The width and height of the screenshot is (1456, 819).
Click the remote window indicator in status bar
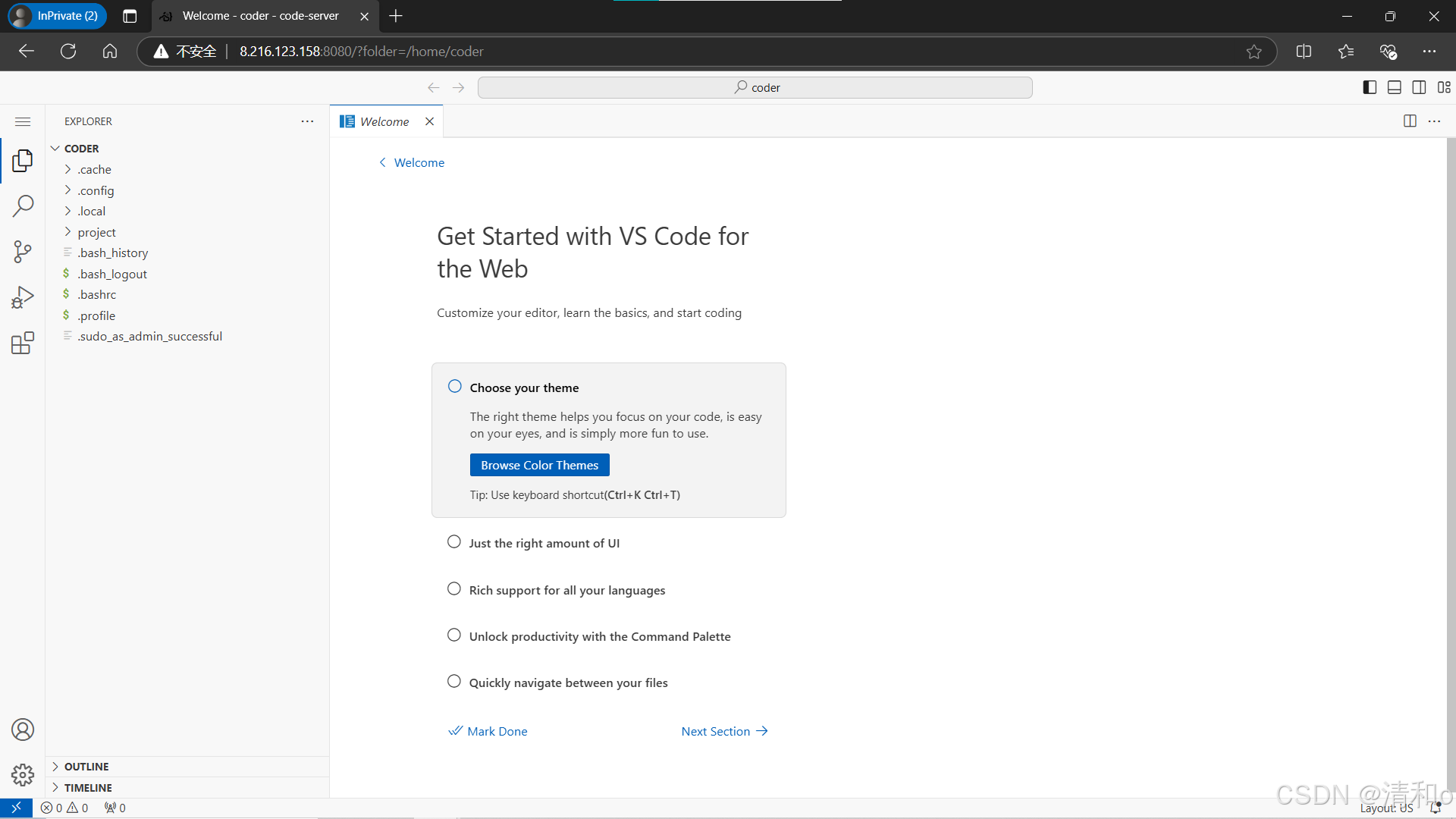point(16,808)
